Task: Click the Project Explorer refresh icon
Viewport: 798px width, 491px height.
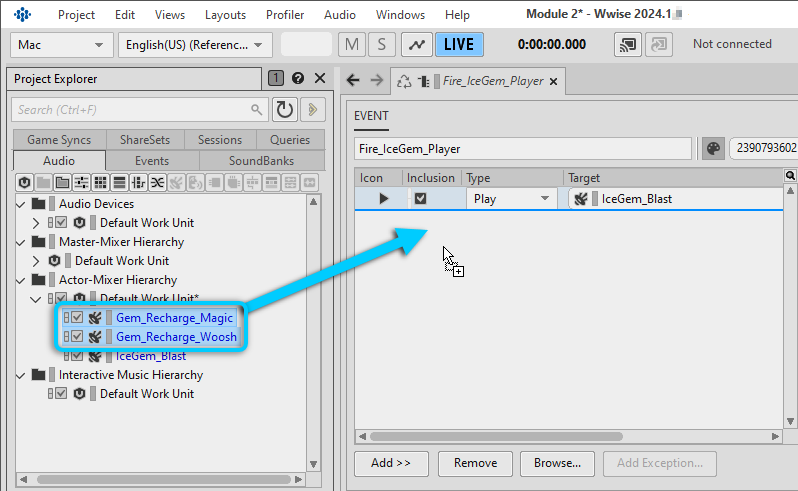Action: point(285,110)
